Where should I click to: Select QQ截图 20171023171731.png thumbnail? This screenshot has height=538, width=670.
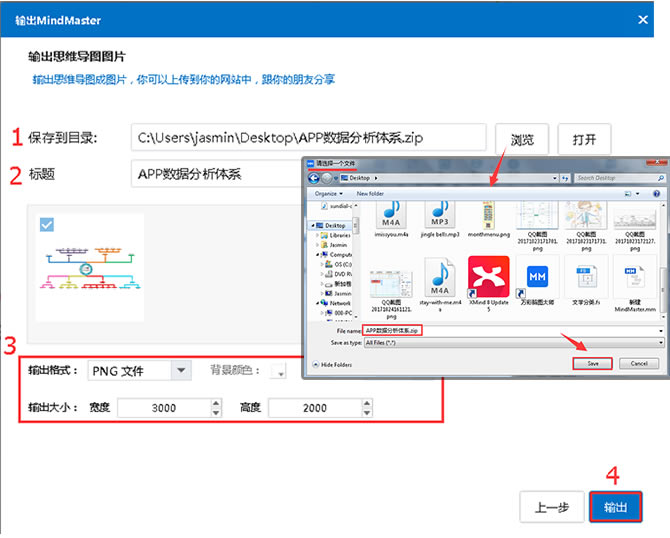586,215
